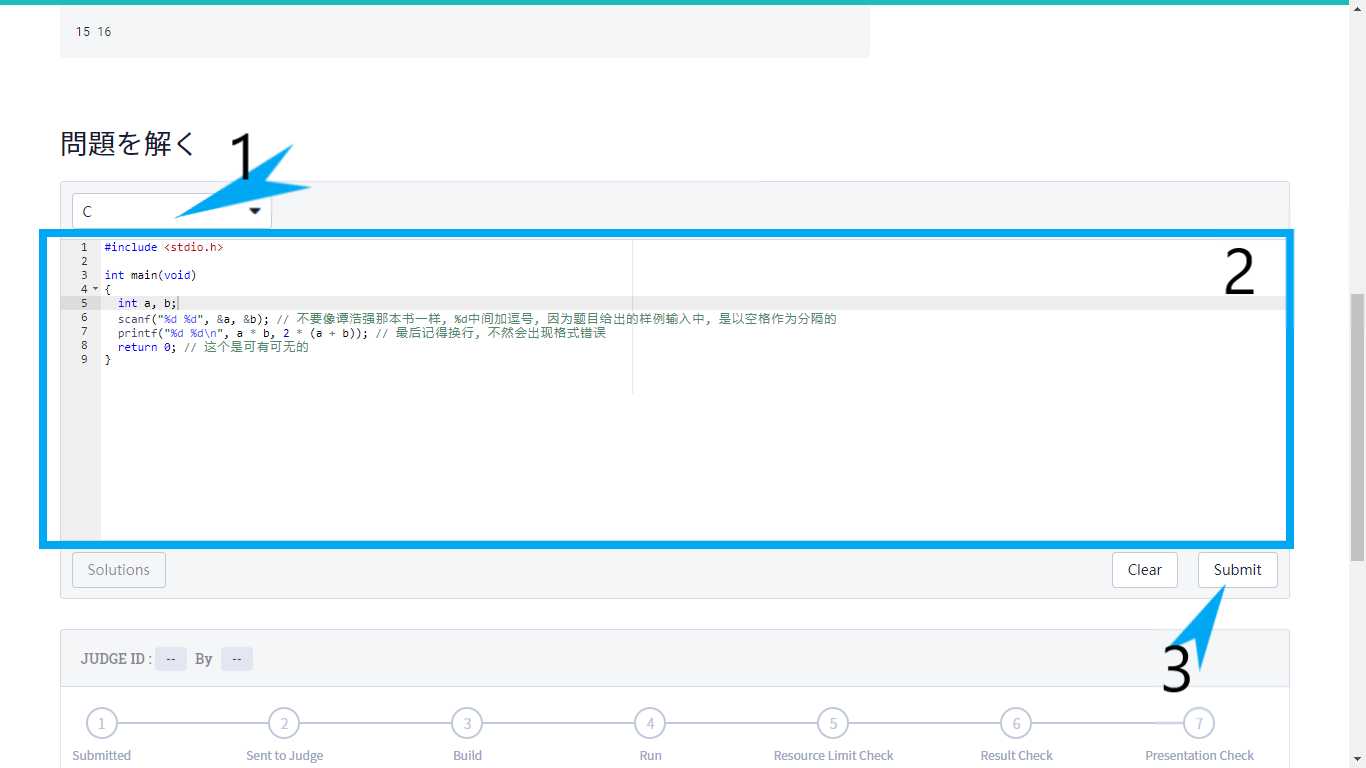Image resolution: width=1366 pixels, height=768 pixels.
Task: Select step 4 Run circle
Action: click(650, 723)
